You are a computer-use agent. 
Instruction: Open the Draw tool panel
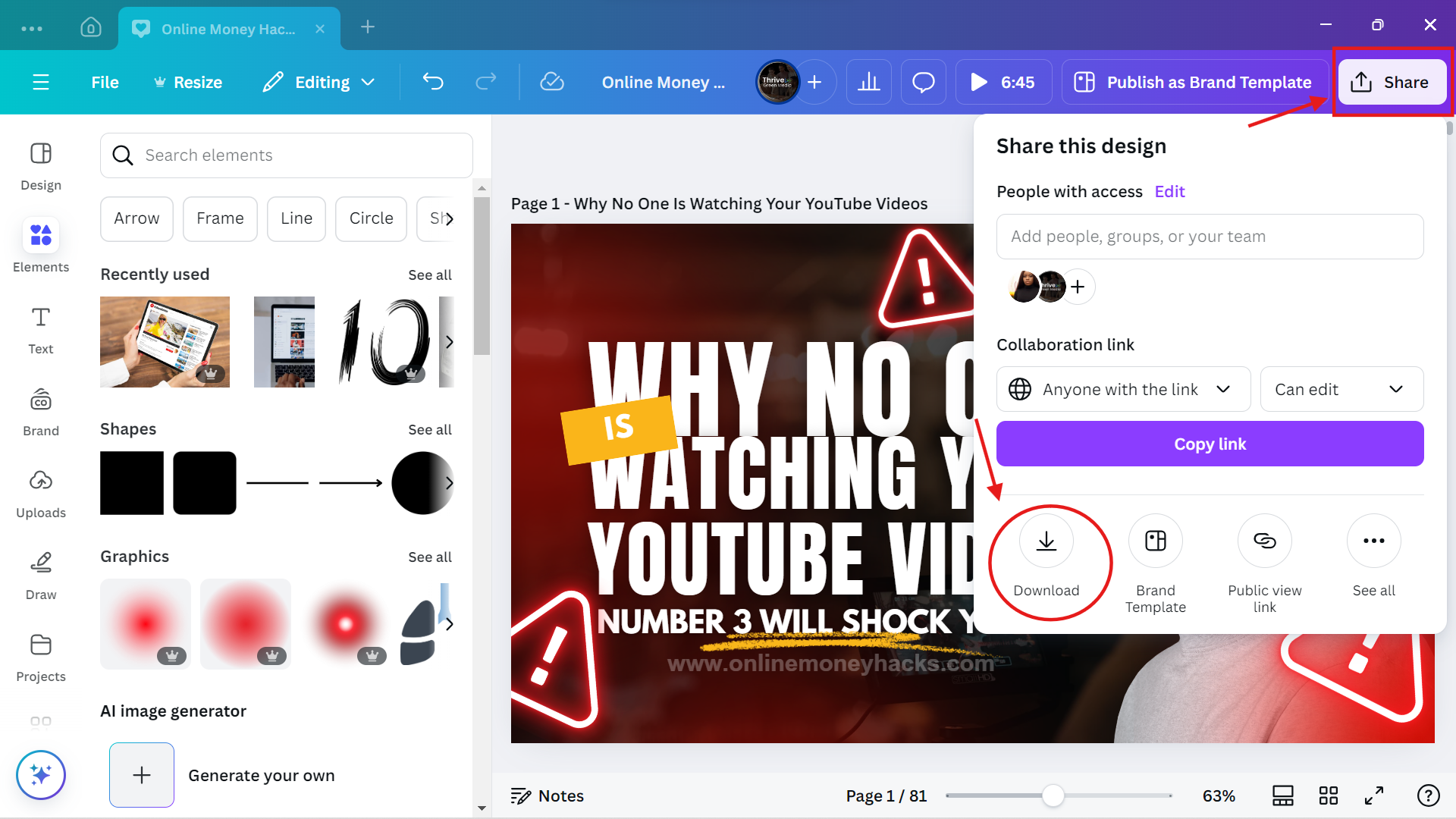pos(41,575)
